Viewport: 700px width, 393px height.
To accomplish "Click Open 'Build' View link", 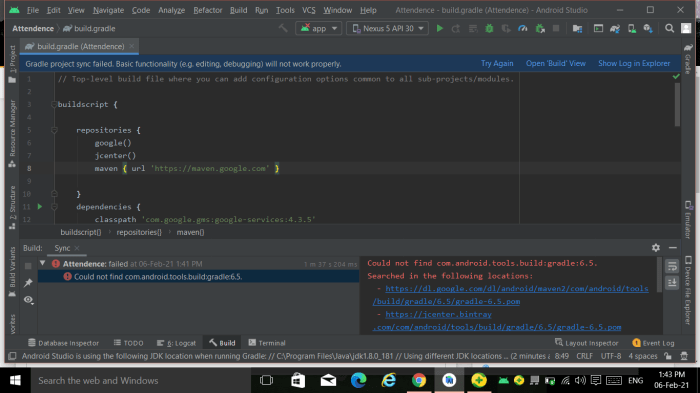I will pyautogui.click(x=556, y=63).
